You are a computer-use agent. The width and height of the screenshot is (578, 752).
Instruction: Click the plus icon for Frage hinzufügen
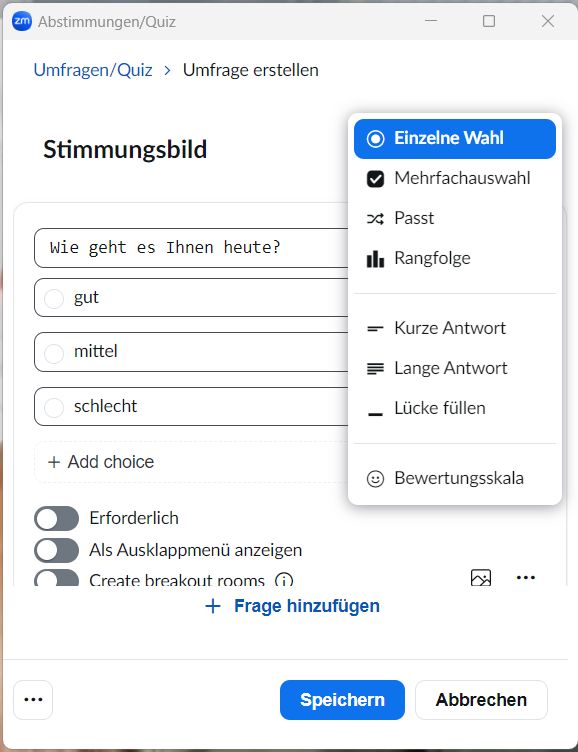point(213,606)
